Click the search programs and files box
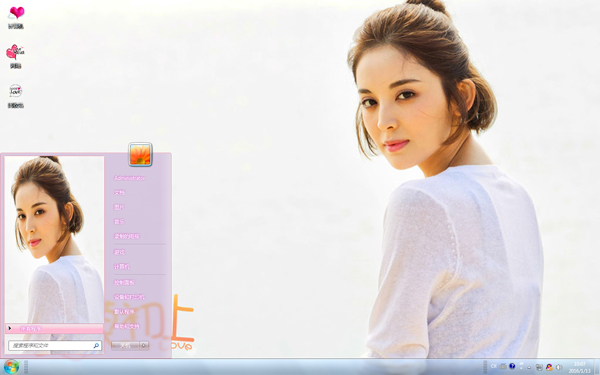 tap(55, 346)
